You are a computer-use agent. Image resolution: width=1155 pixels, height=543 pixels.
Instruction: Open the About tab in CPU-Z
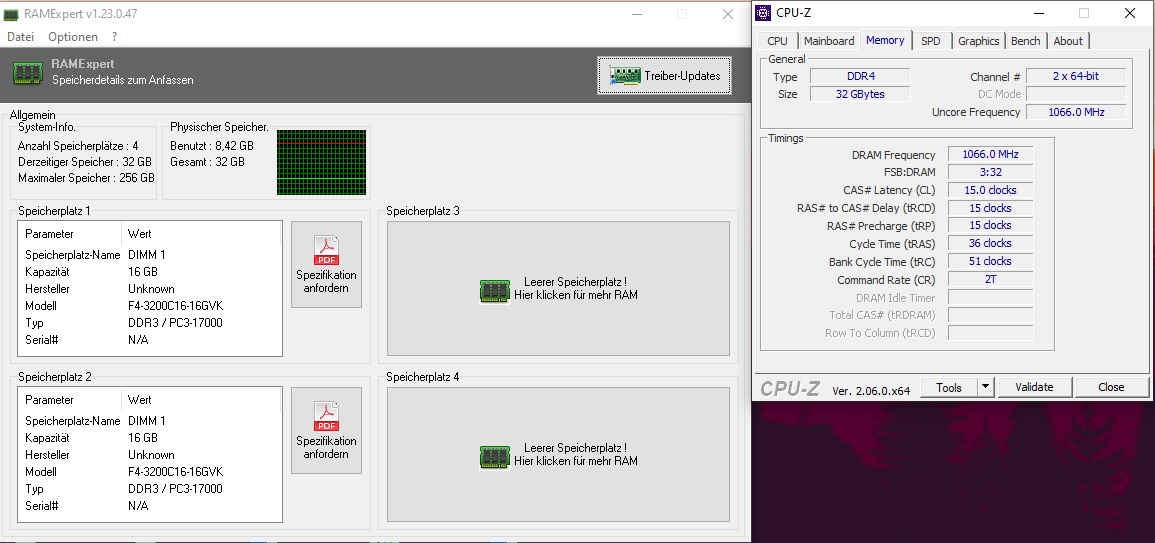click(x=1068, y=41)
